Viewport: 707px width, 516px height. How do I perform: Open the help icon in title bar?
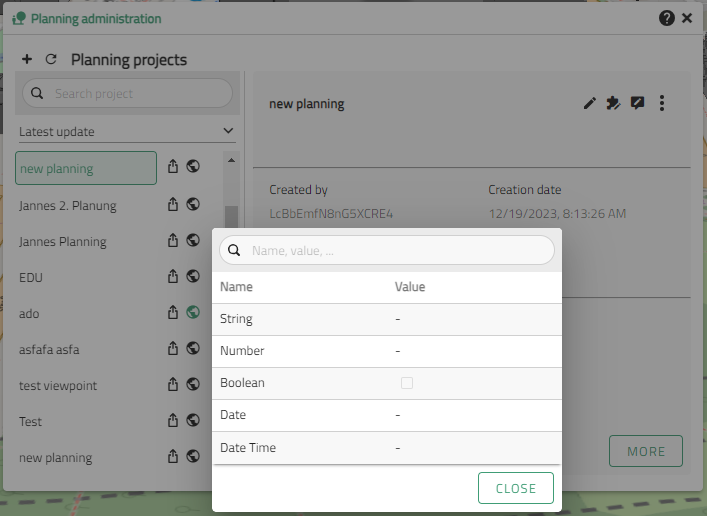pyautogui.click(x=667, y=18)
